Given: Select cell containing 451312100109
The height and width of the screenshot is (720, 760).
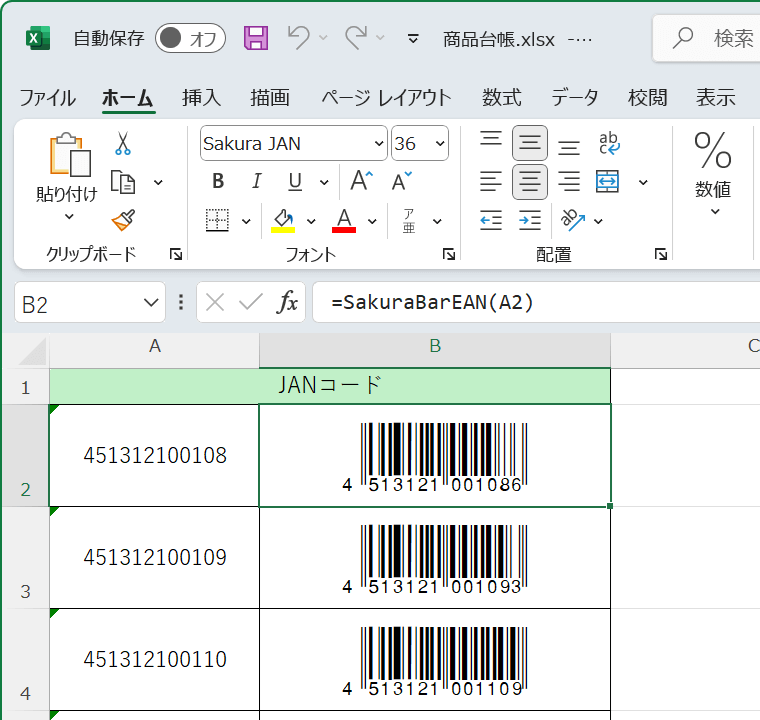Looking at the screenshot, I should [x=154, y=557].
